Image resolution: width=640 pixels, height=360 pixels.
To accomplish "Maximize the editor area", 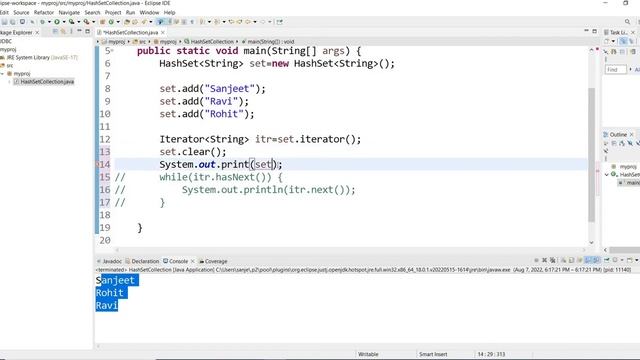I will pyautogui.click(x=595, y=31).
